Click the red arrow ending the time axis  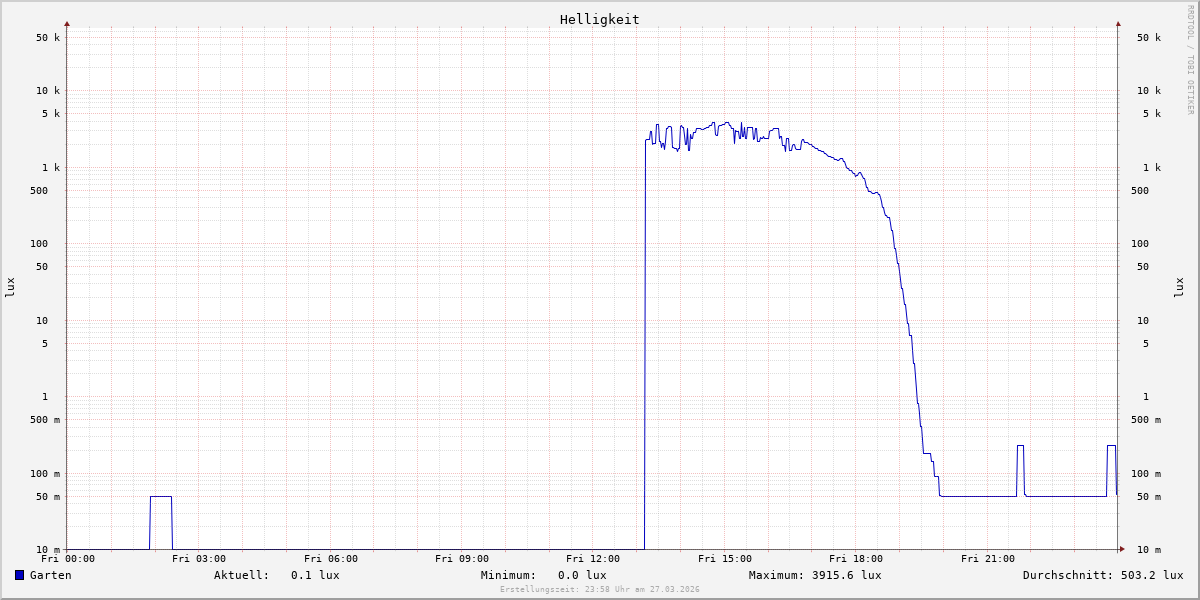click(x=1122, y=549)
